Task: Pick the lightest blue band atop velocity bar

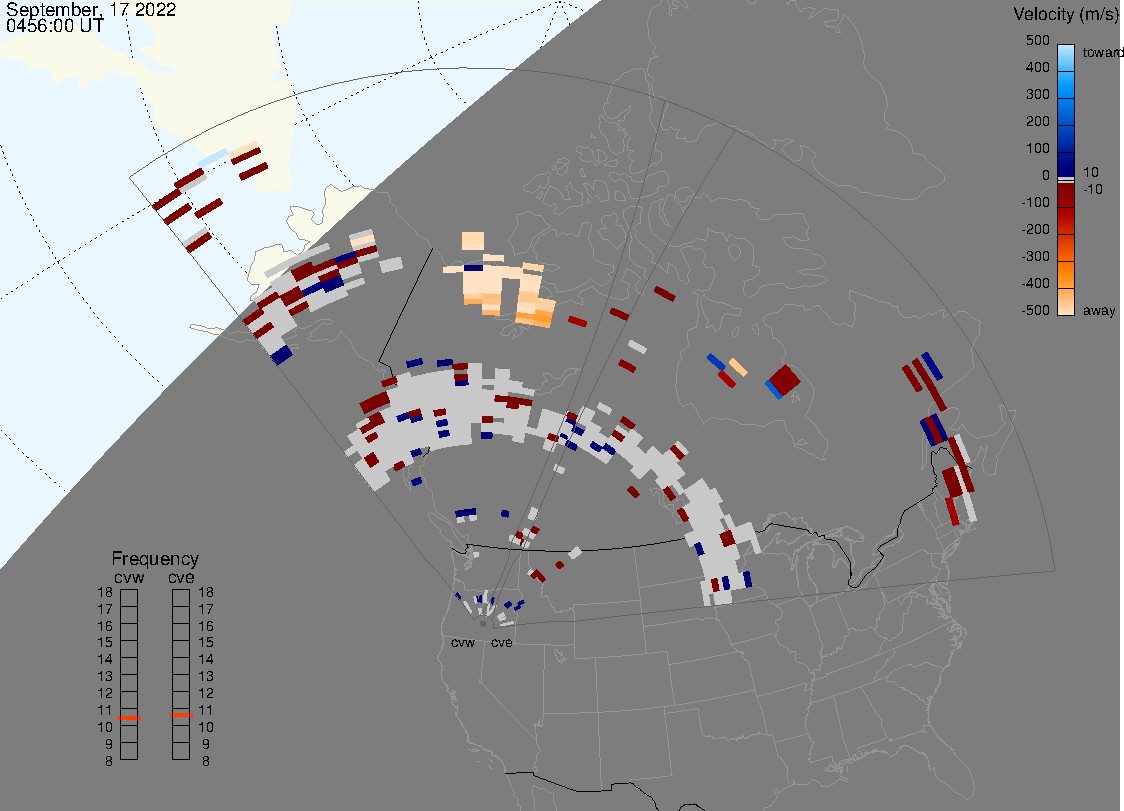Action: 1066,56
